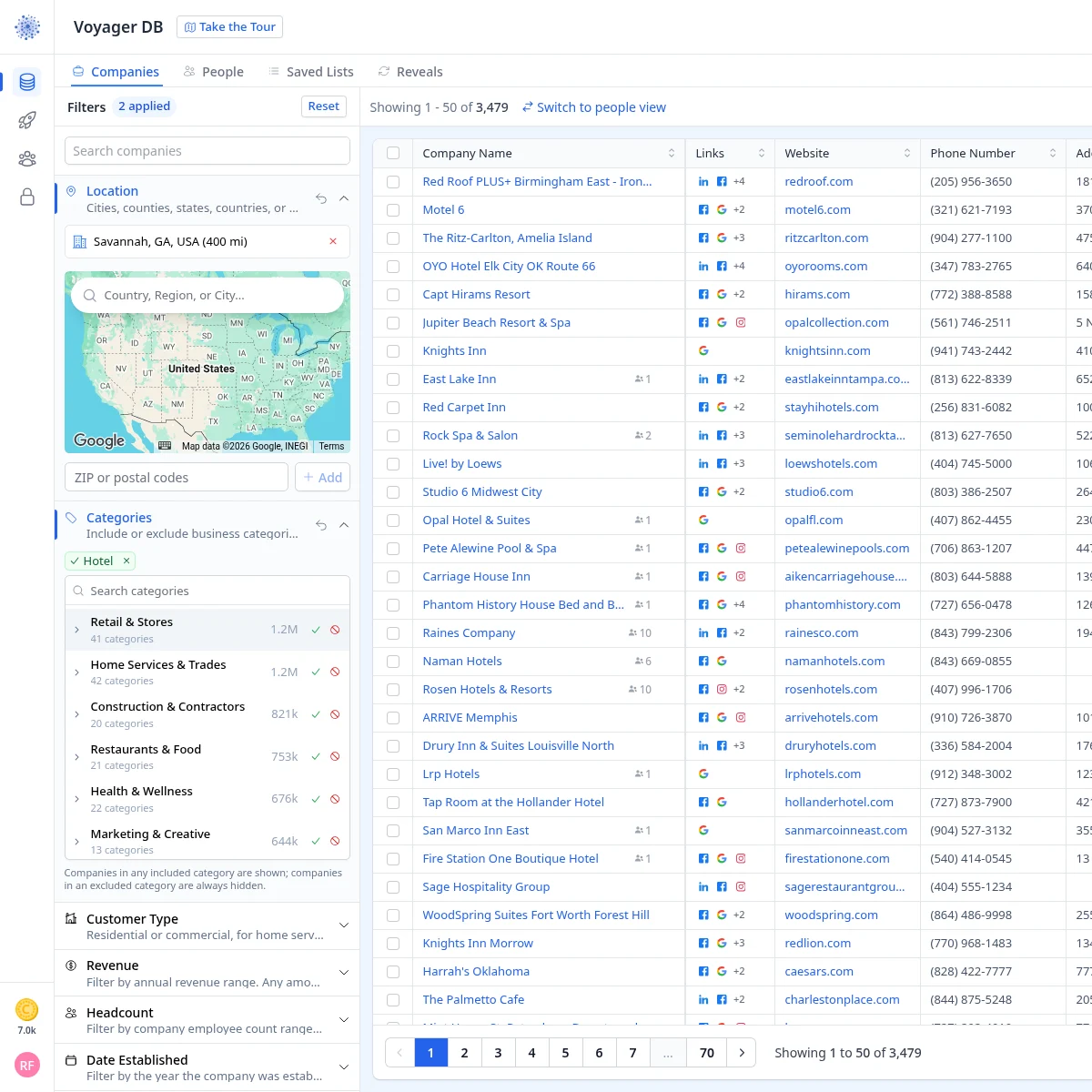
Task: Select the Red Carpet Inn row checkbox
Action: tap(393, 408)
